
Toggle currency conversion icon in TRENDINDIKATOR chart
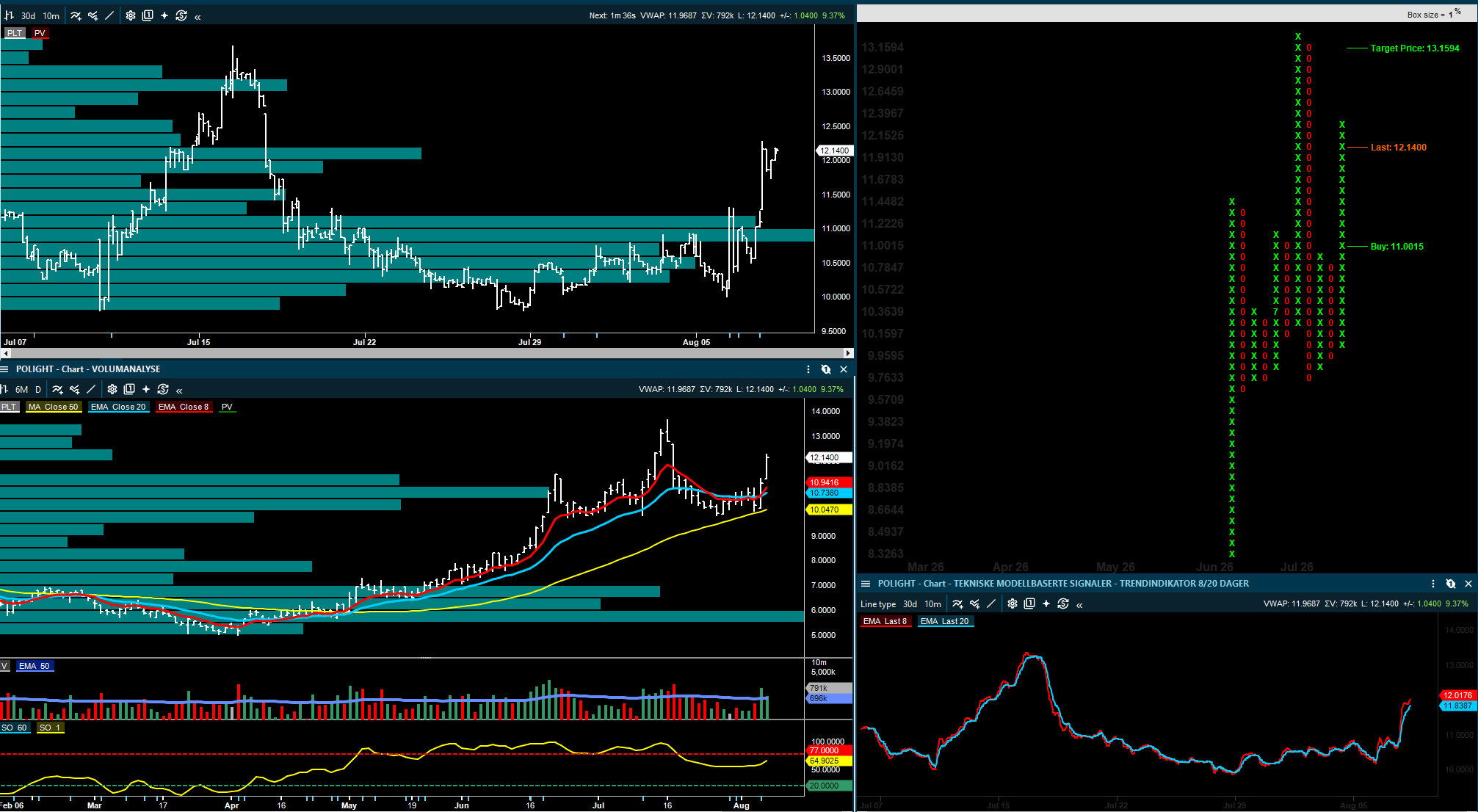1063,603
